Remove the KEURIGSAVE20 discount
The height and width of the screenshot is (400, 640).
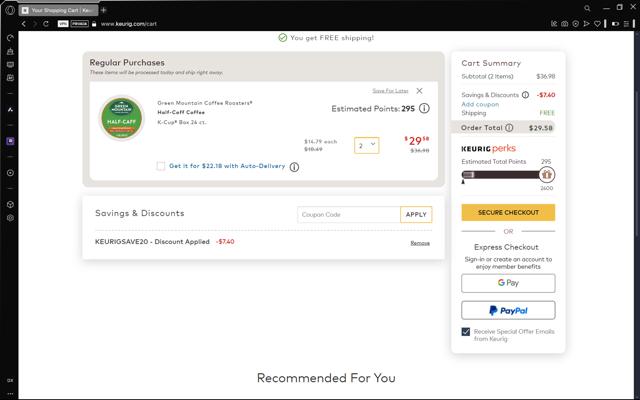coord(420,243)
